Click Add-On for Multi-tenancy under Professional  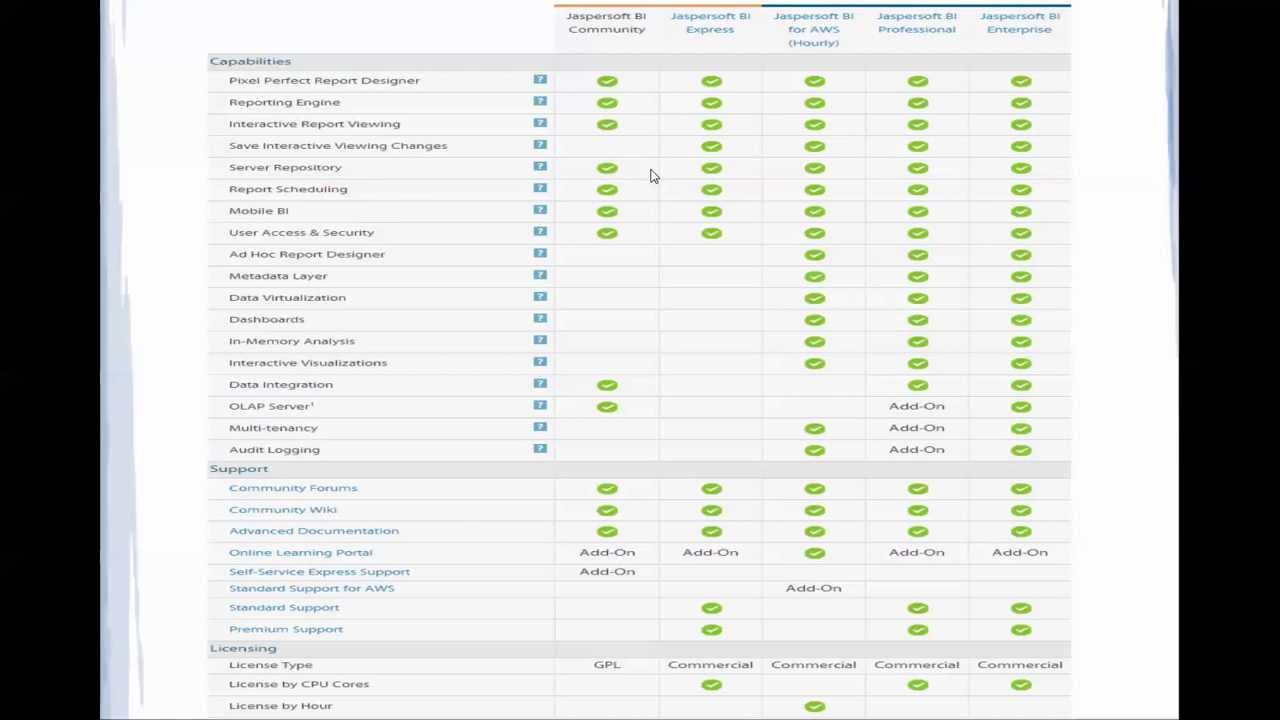(917, 428)
